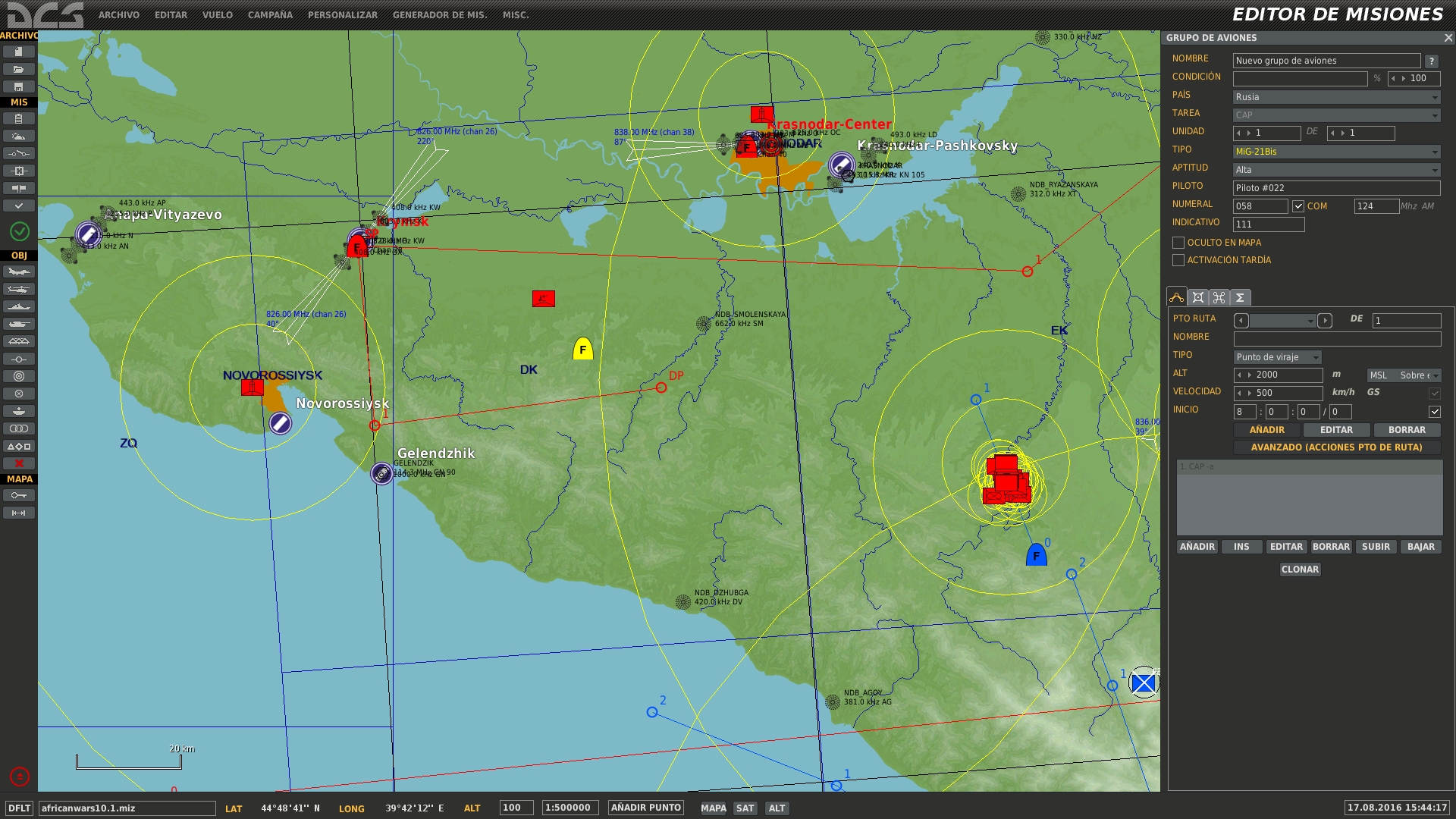This screenshot has width=1456, height=819.
Task: Open the PERSONALIZAR menu
Action: pos(343,15)
